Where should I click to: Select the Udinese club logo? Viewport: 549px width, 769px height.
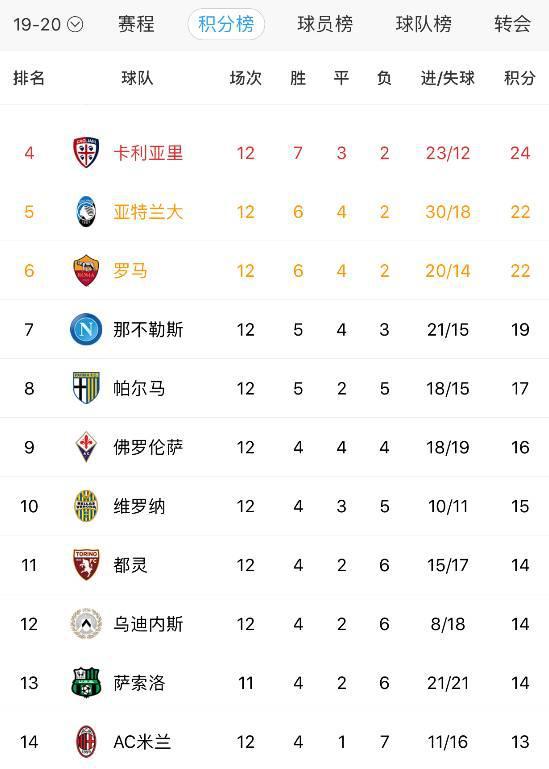coord(86,623)
